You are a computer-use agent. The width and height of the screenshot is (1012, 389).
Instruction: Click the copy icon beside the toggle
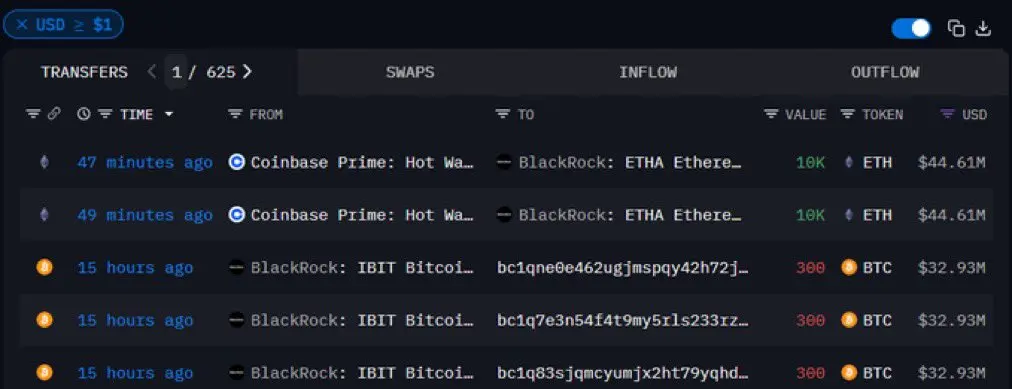click(x=956, y=28)
